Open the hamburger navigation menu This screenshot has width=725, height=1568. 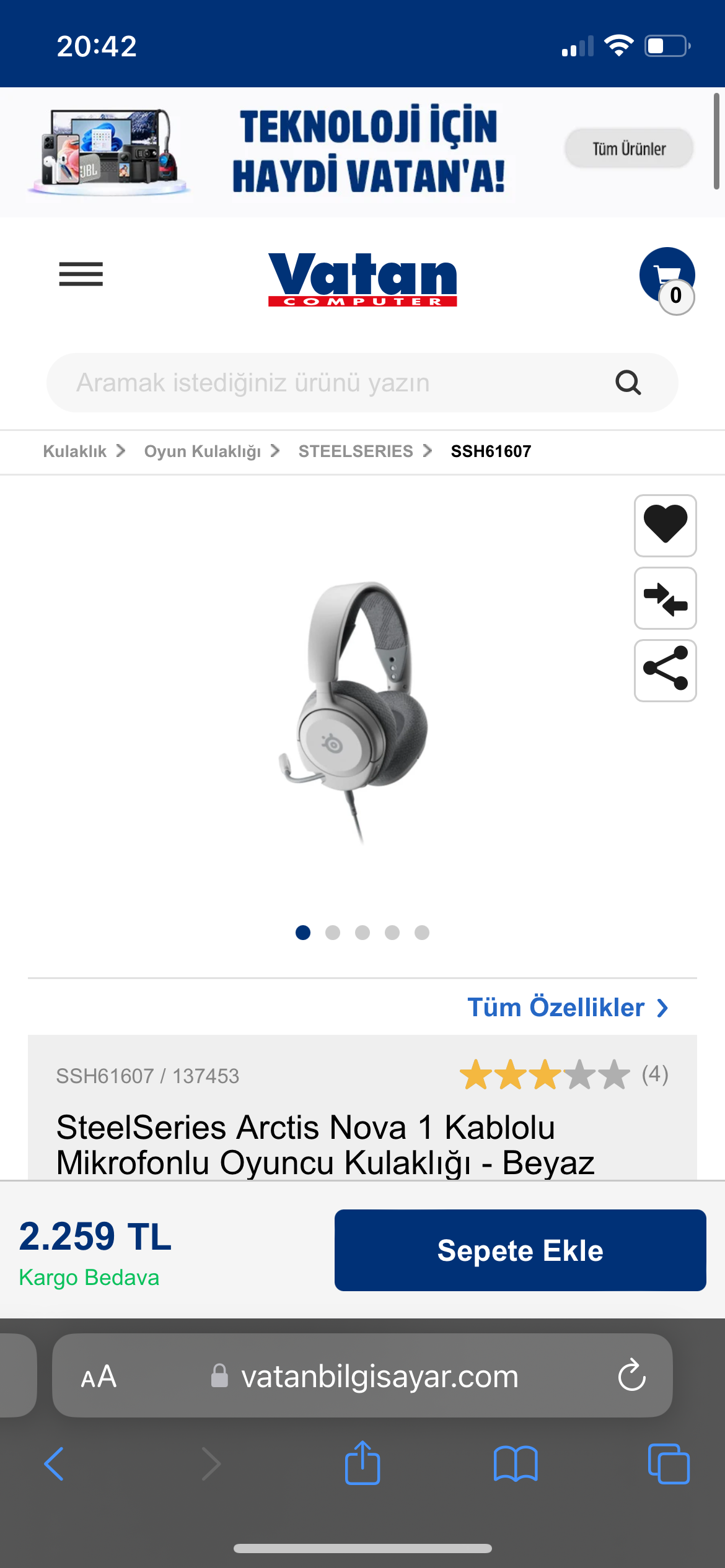(81, 274)
